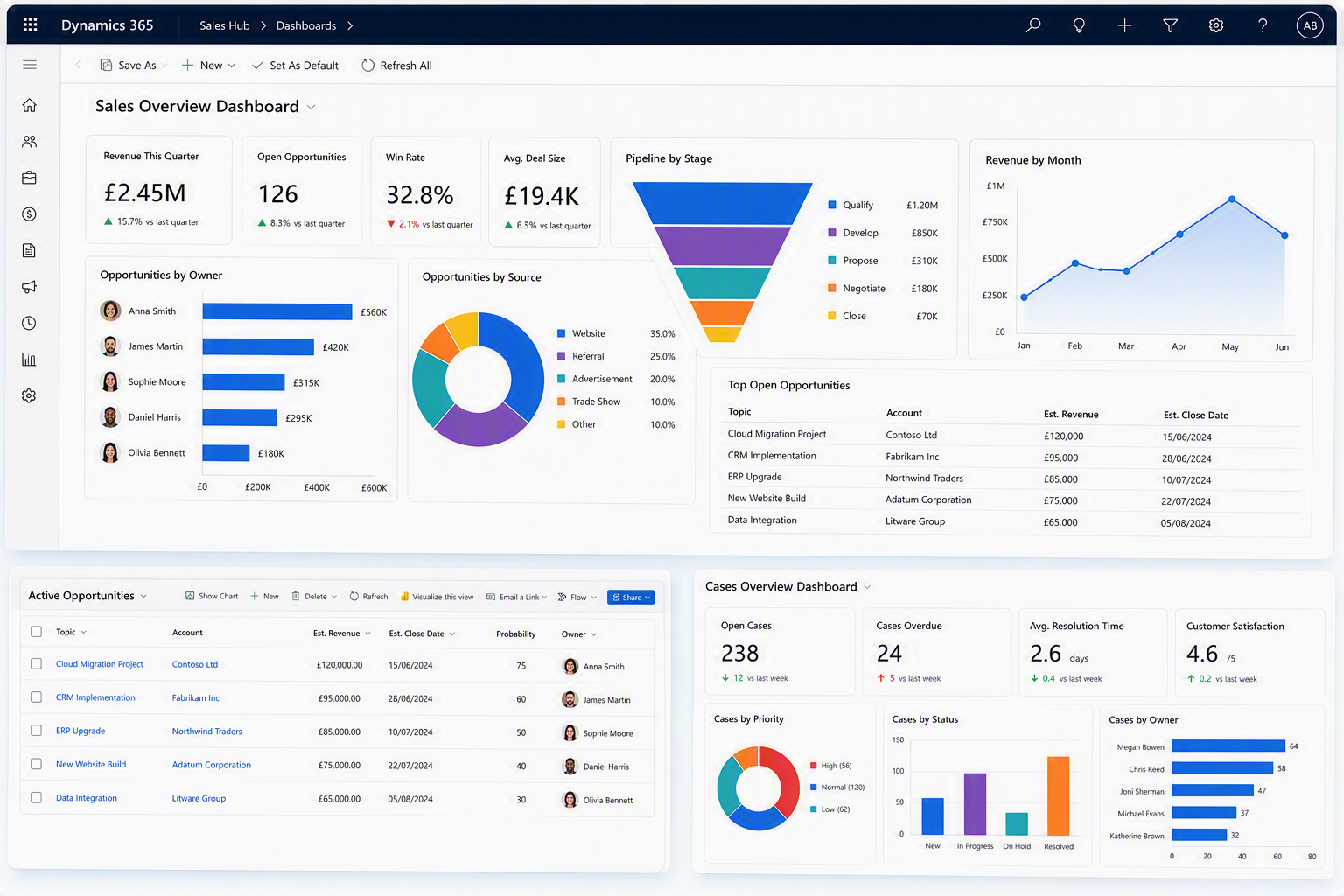Check the Cloud Migration Project row checkbox
The width and height of the screenshot is (1344, 896).
[x=36, y=663]
